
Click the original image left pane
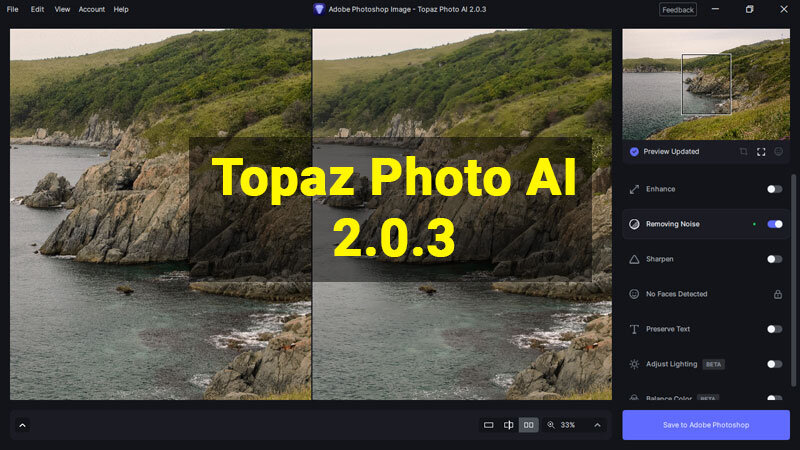pos(161,214)
